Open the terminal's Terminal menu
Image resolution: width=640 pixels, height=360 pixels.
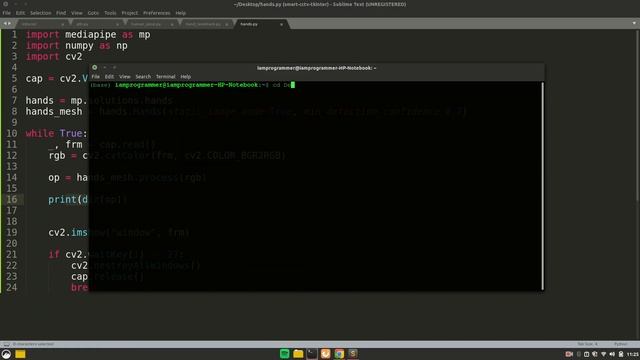(x=165, y=77)
